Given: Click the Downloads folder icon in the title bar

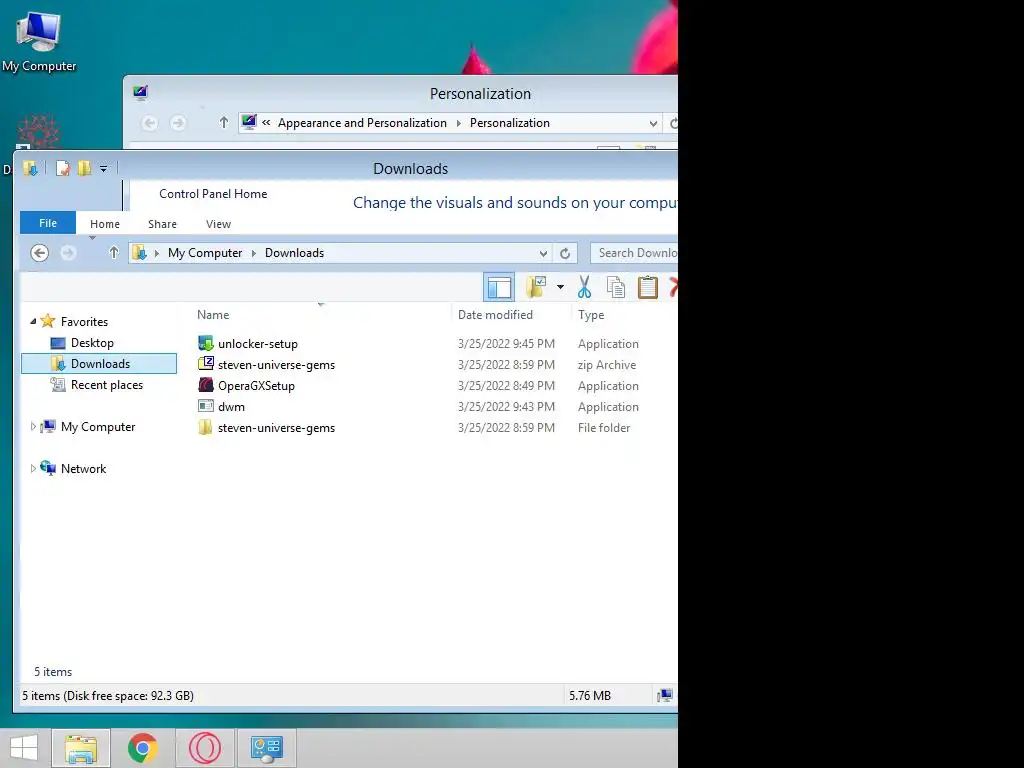Looking at the screenshot, I should pyautogui.click(x=30, y=168).
